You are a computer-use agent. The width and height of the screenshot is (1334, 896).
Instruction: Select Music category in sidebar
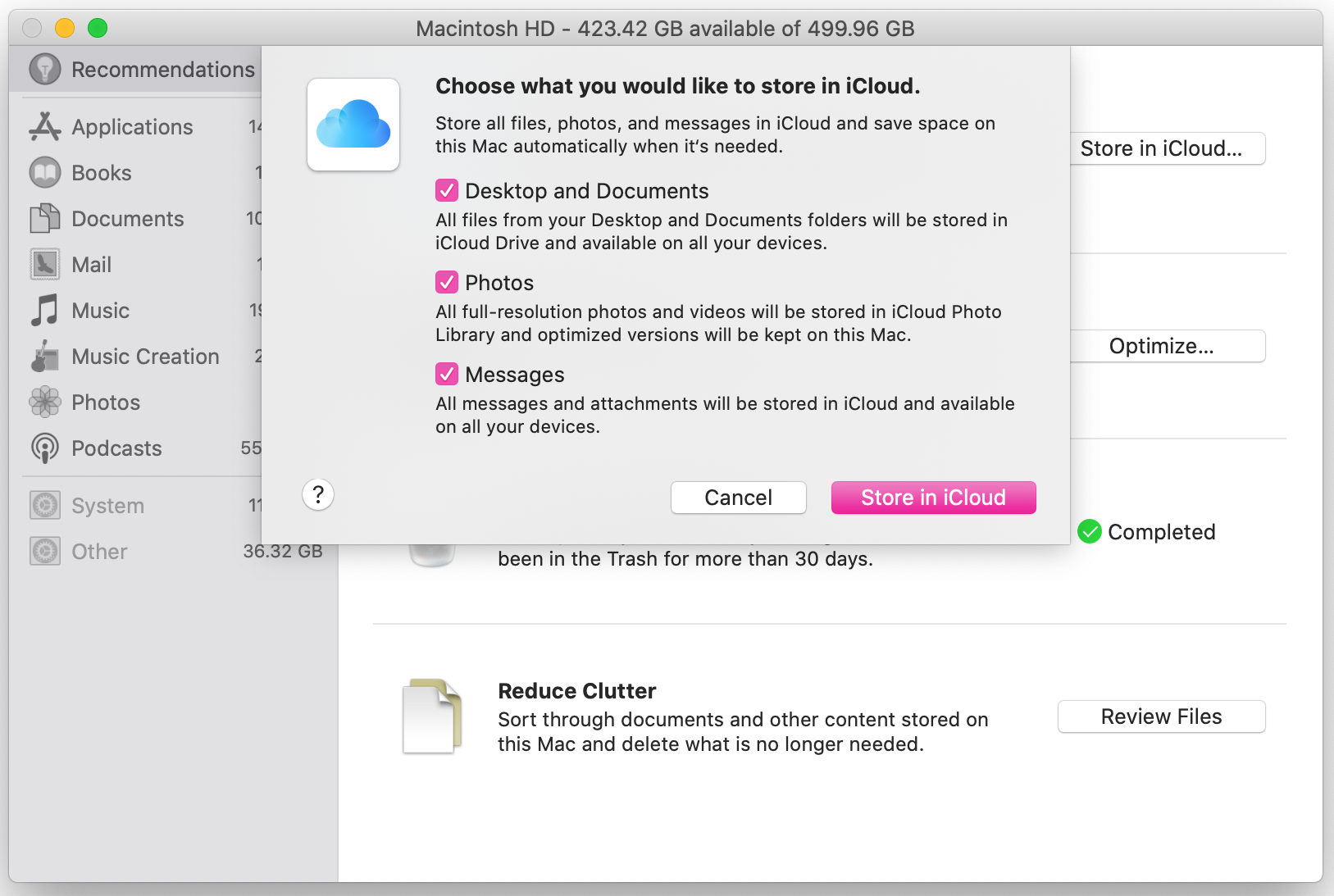[x=136, y=310]
